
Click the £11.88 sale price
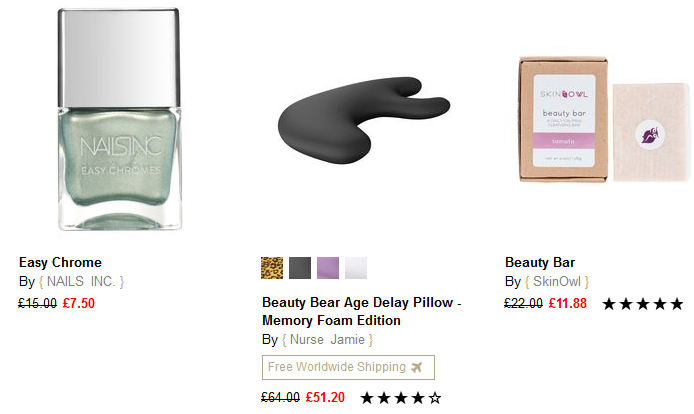coord(568,303)
